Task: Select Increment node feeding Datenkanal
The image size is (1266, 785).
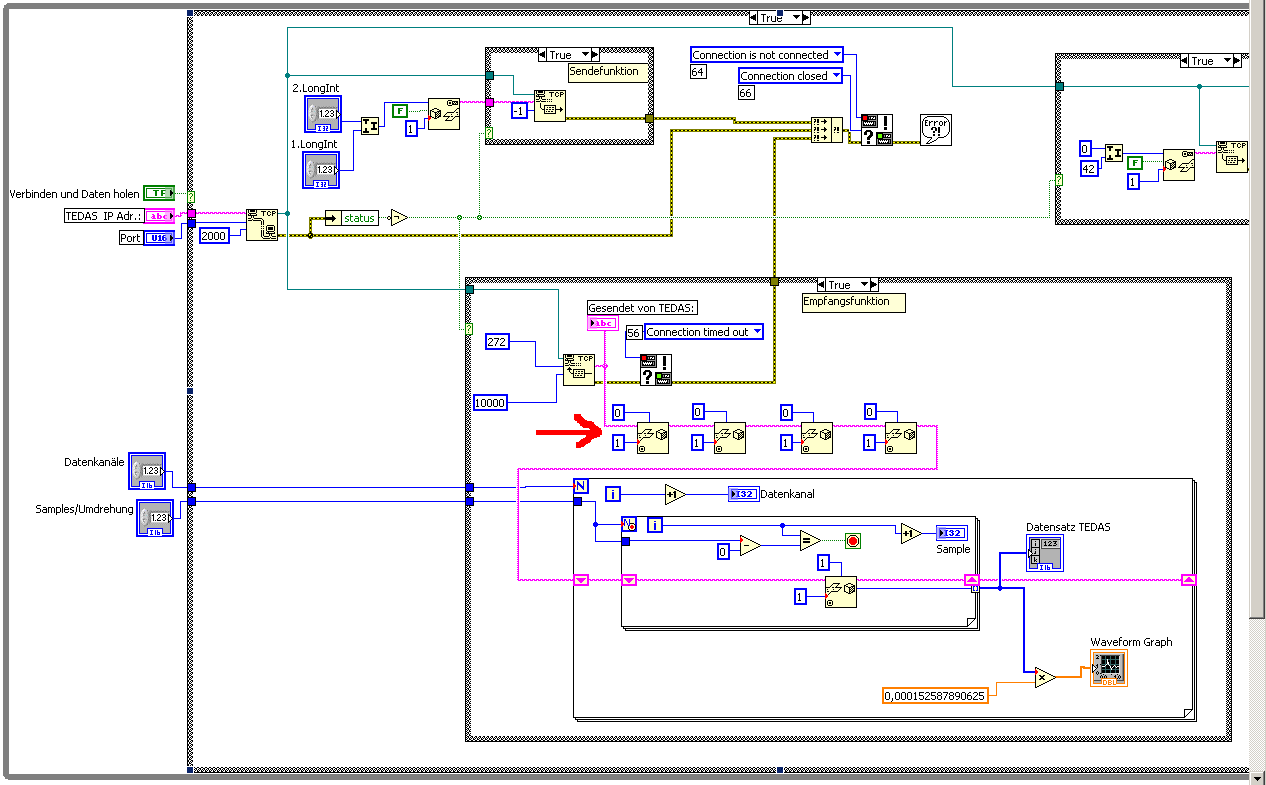Action: tap(675, 494)
